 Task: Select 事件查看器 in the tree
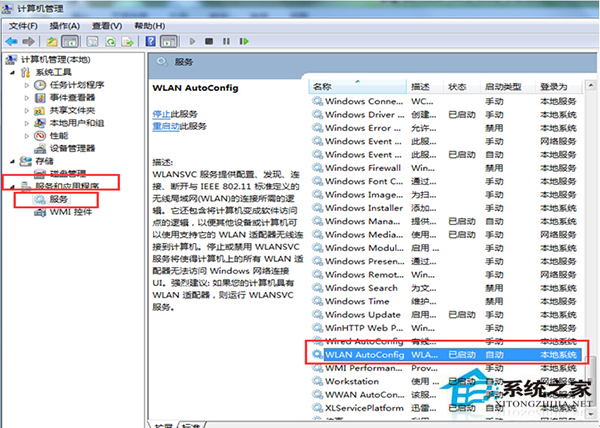pyautogui.click(x=72, y=98)
